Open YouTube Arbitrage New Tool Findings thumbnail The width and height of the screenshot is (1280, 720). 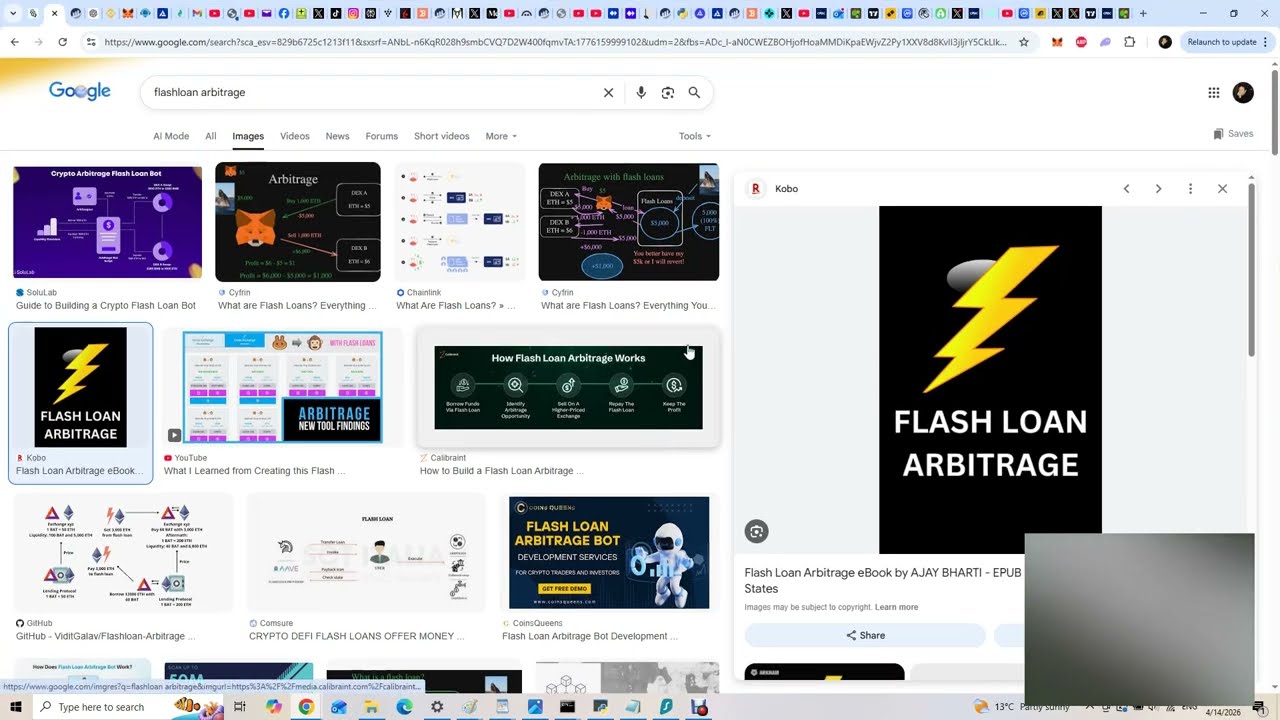282,387
